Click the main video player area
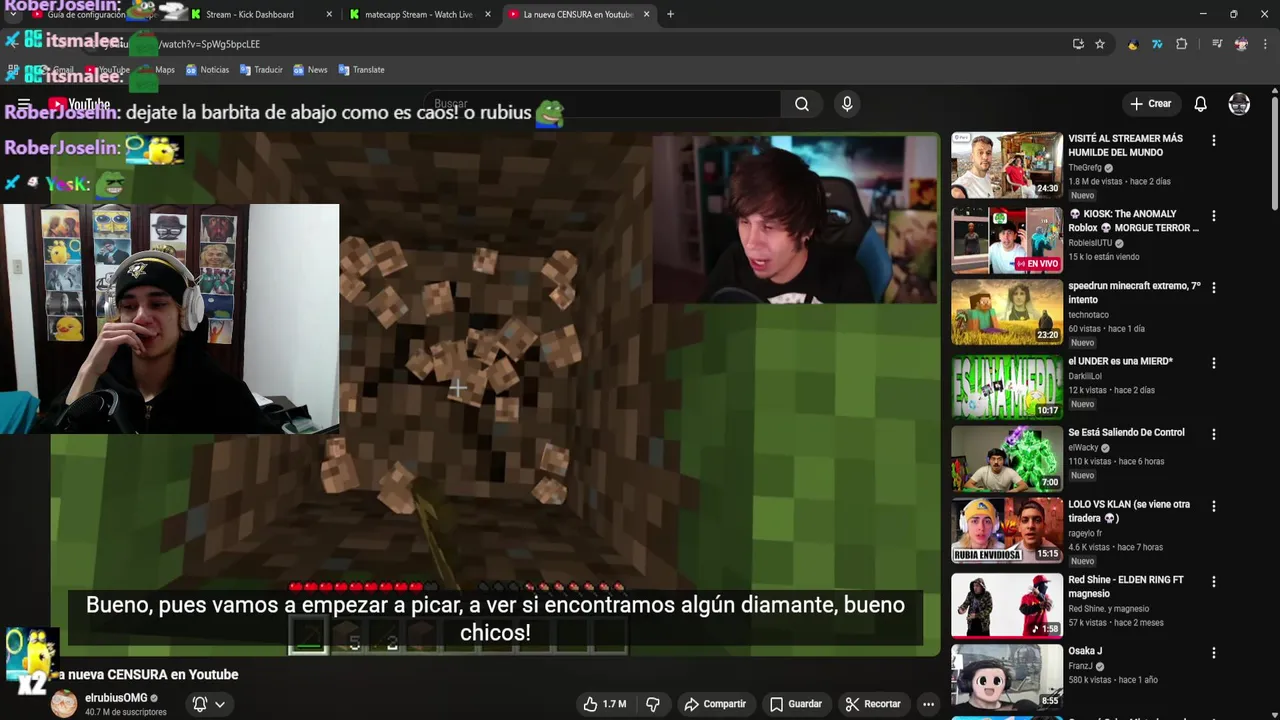 [x=495, y=394]
